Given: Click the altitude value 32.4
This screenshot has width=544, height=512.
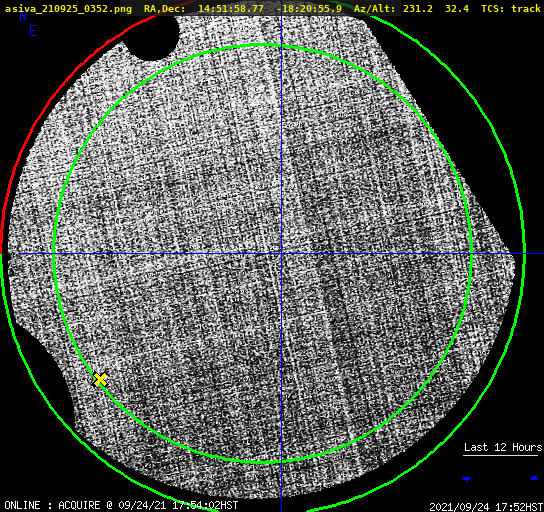Looking at the screenshot, I should click(457, 8).
